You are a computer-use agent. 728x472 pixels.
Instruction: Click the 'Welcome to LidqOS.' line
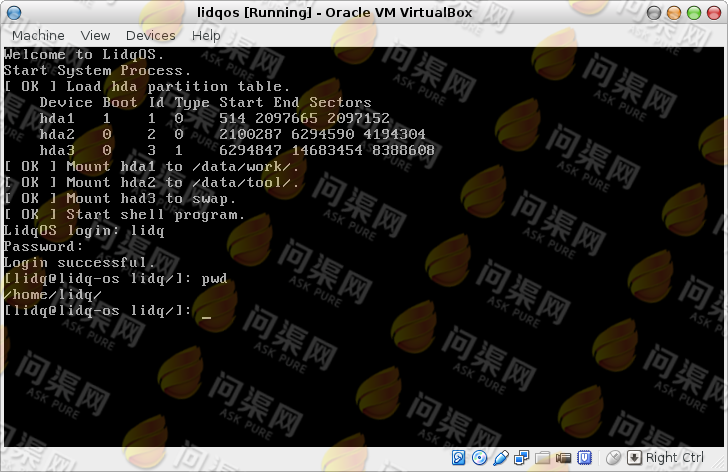[x=84, y=55]
